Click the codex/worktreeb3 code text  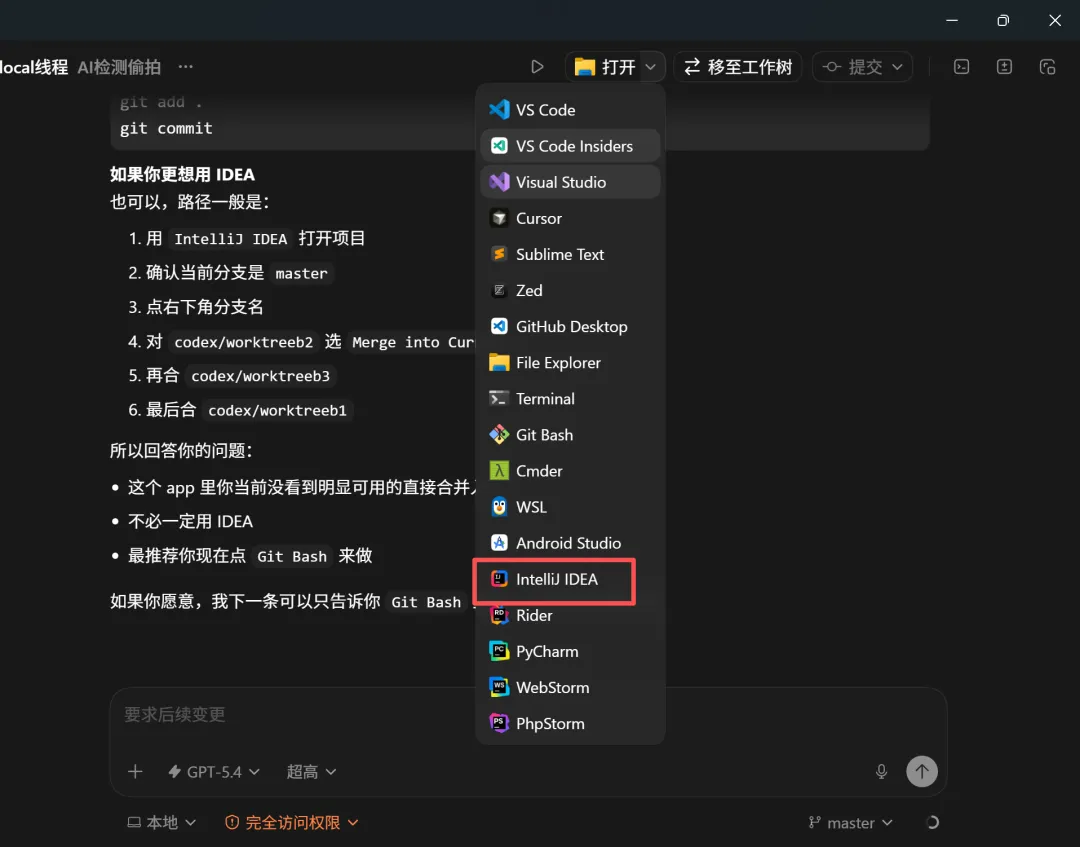tap(260, 376)
